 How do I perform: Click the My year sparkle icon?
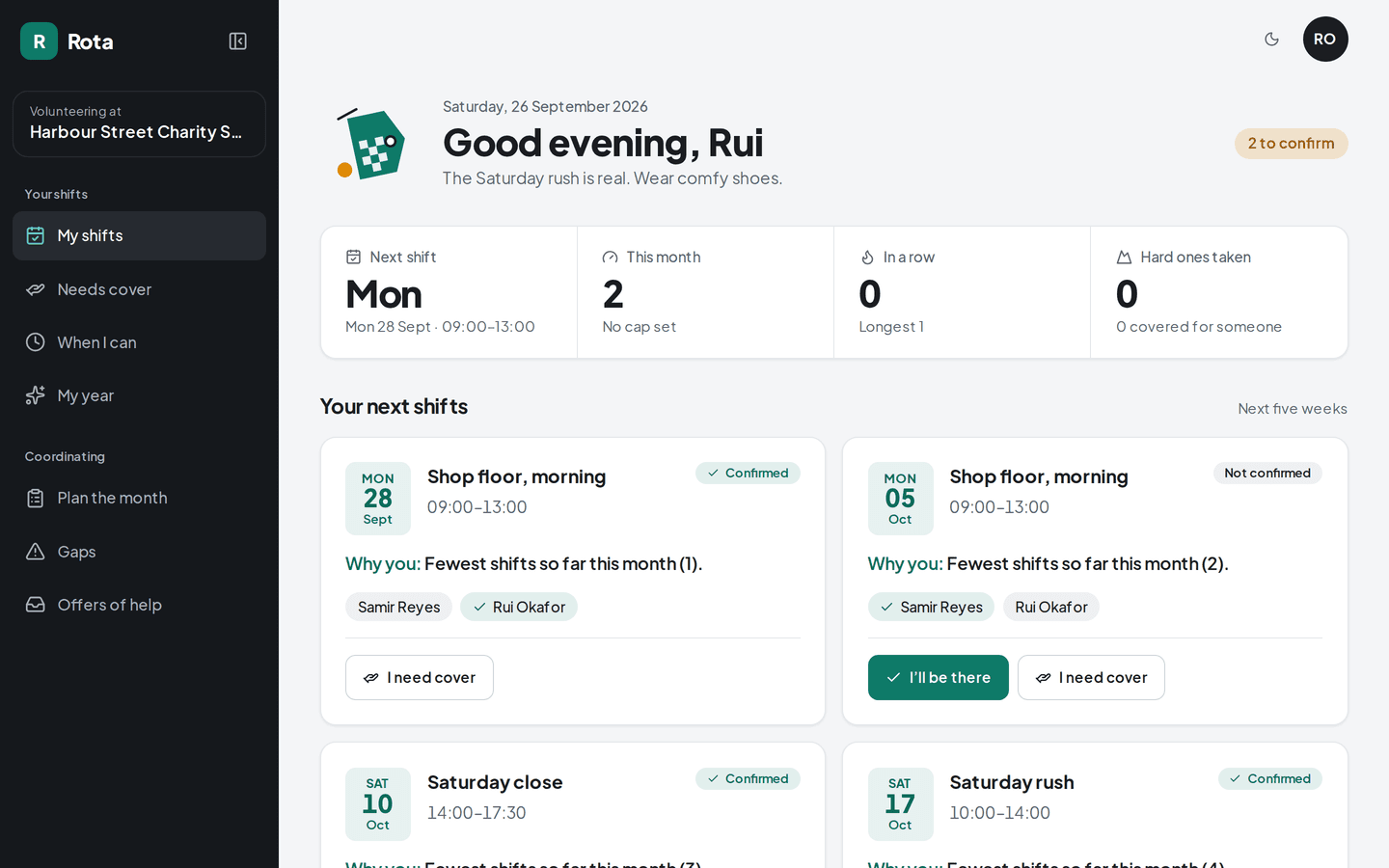(36, 395)
